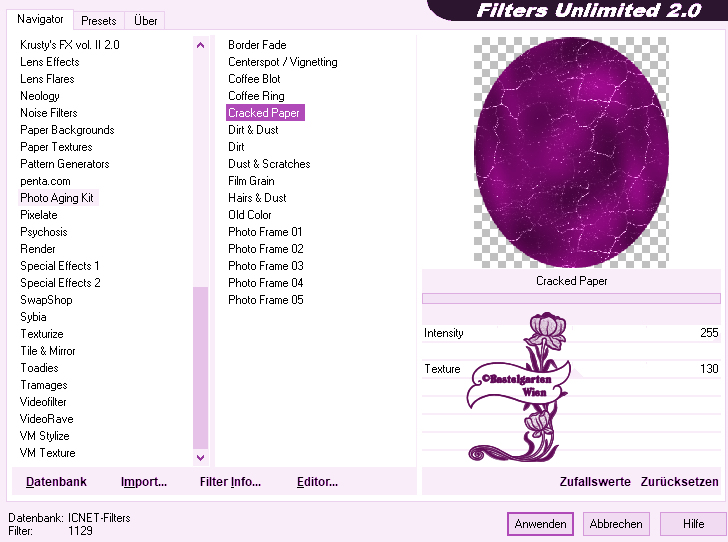Viewport: 728px width, 542px height.
Task: Choose the Cracked Paper filter
Action: [x=265, y=113]
